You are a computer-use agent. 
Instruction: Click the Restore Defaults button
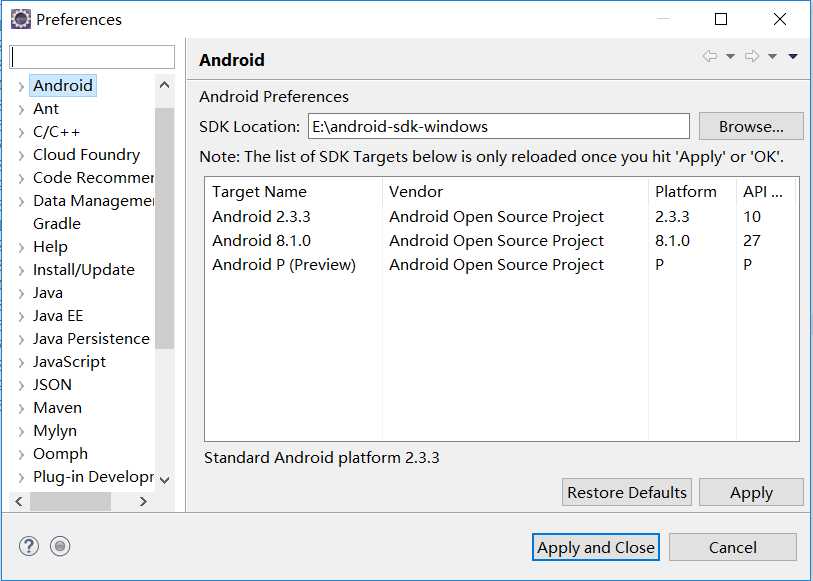[626, 492]
